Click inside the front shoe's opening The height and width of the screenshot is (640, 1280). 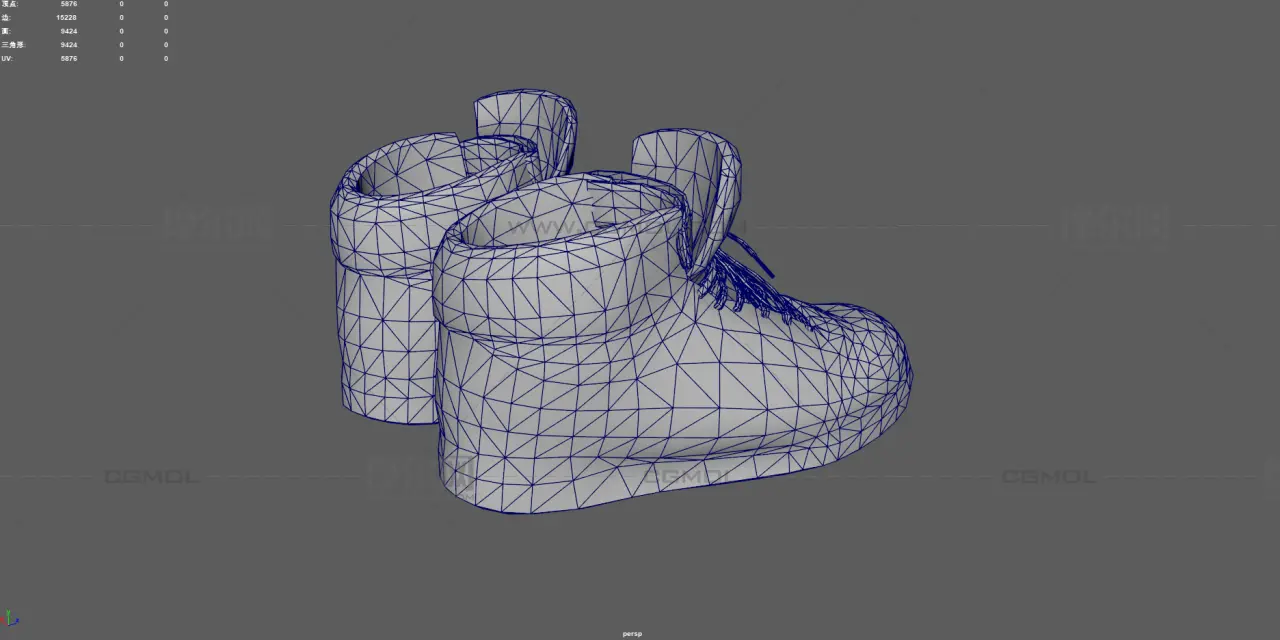pyautogui.click(x=560, y=215)
